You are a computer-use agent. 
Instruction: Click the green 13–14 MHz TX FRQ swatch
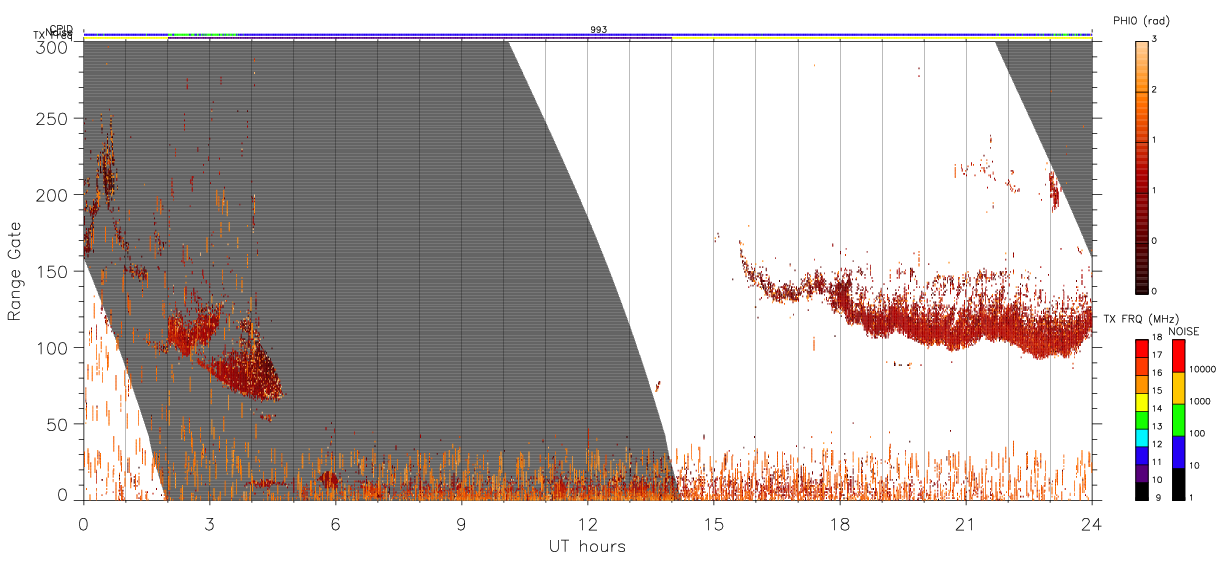pos(1141,420)
